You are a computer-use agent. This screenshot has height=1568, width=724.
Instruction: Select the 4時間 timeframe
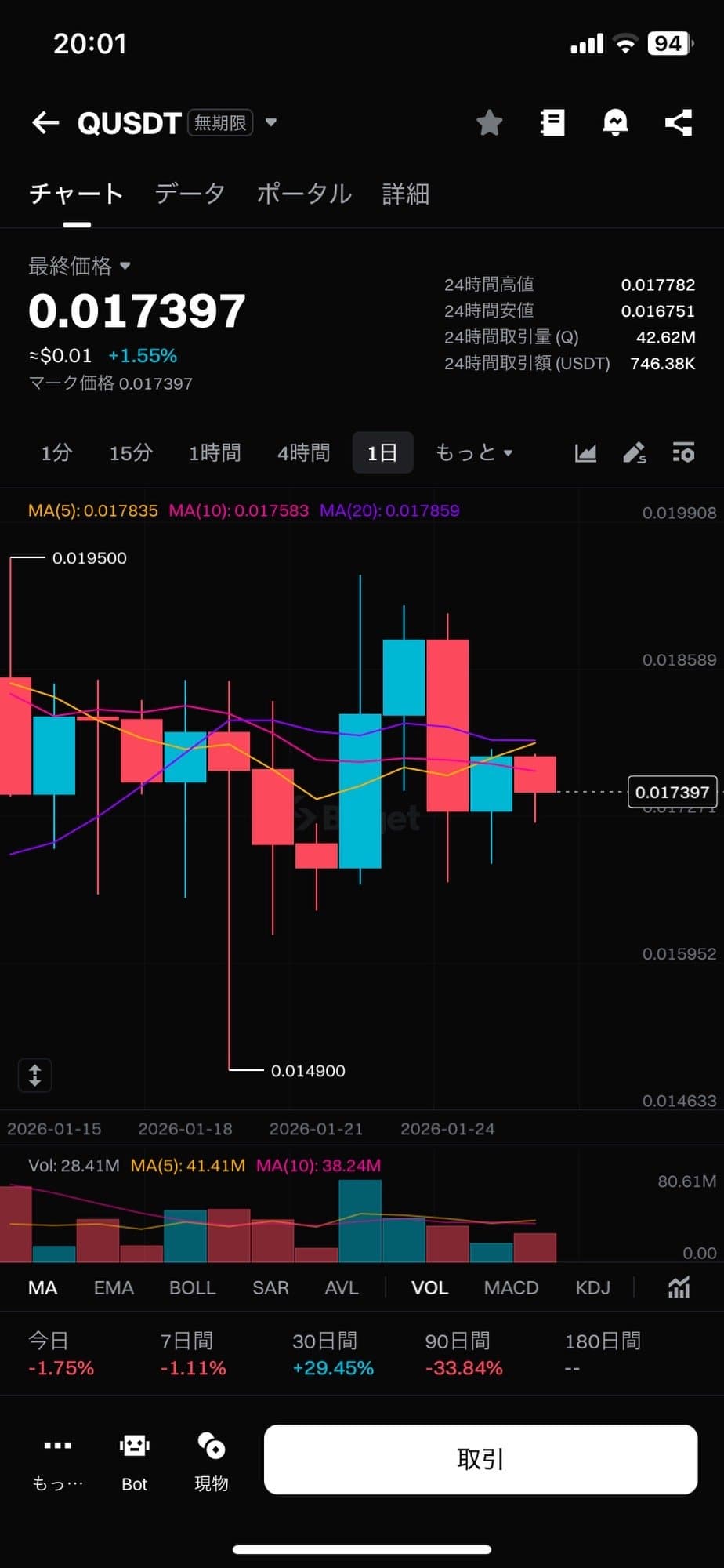click(303, 452)
